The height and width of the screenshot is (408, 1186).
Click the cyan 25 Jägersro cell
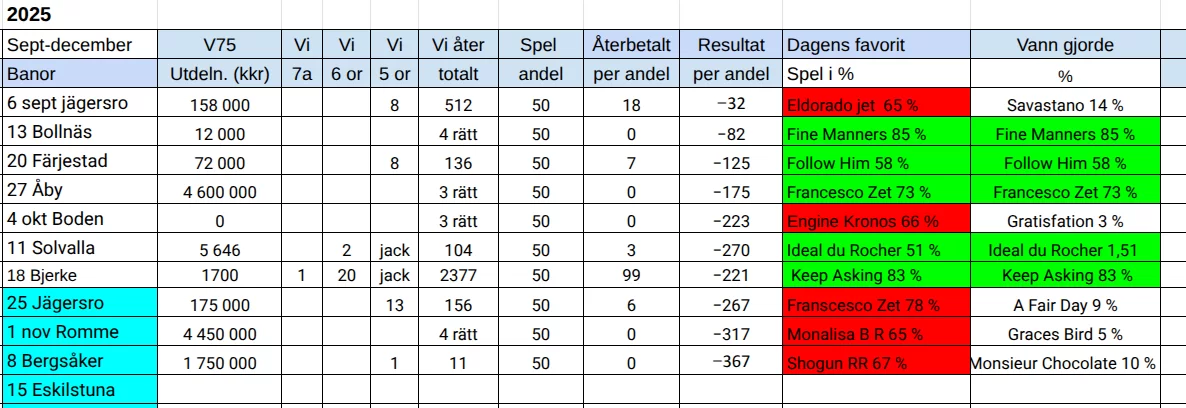[80, 304]
